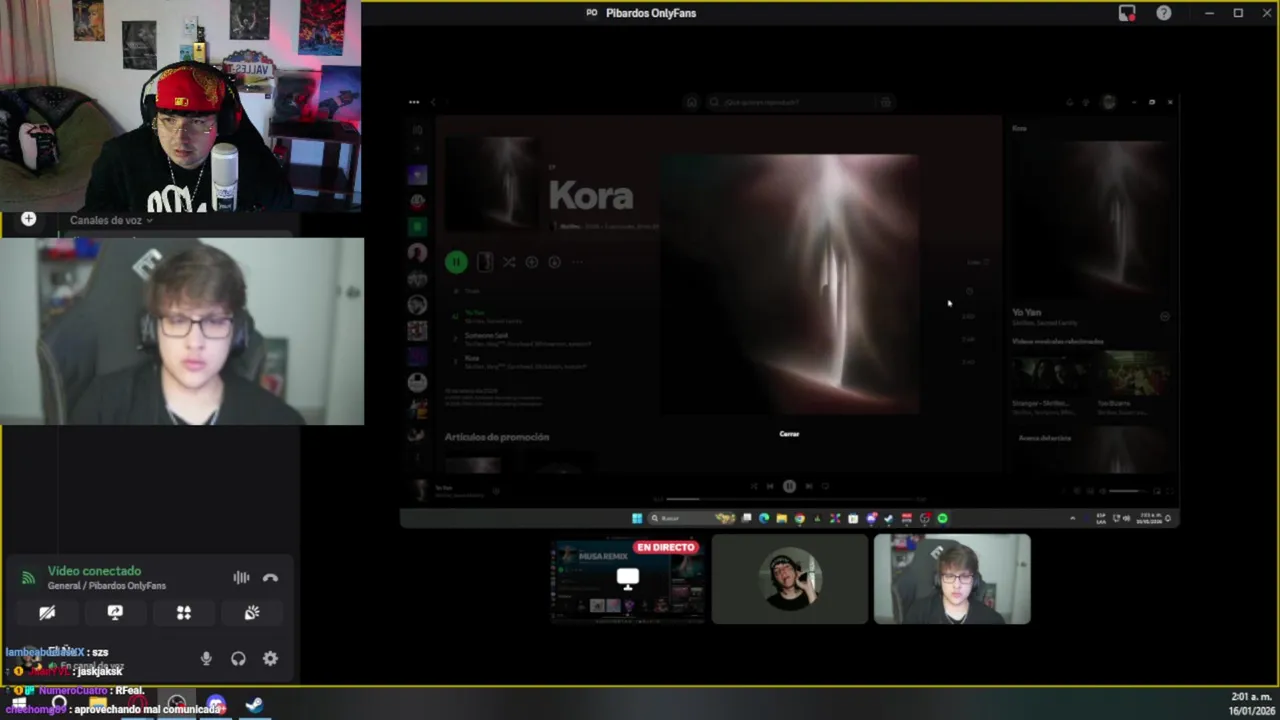The height and width of the screenshot is (720, 1280).
Task: Select the webcam participant tile with glasses
Action: tap(952, 579)
